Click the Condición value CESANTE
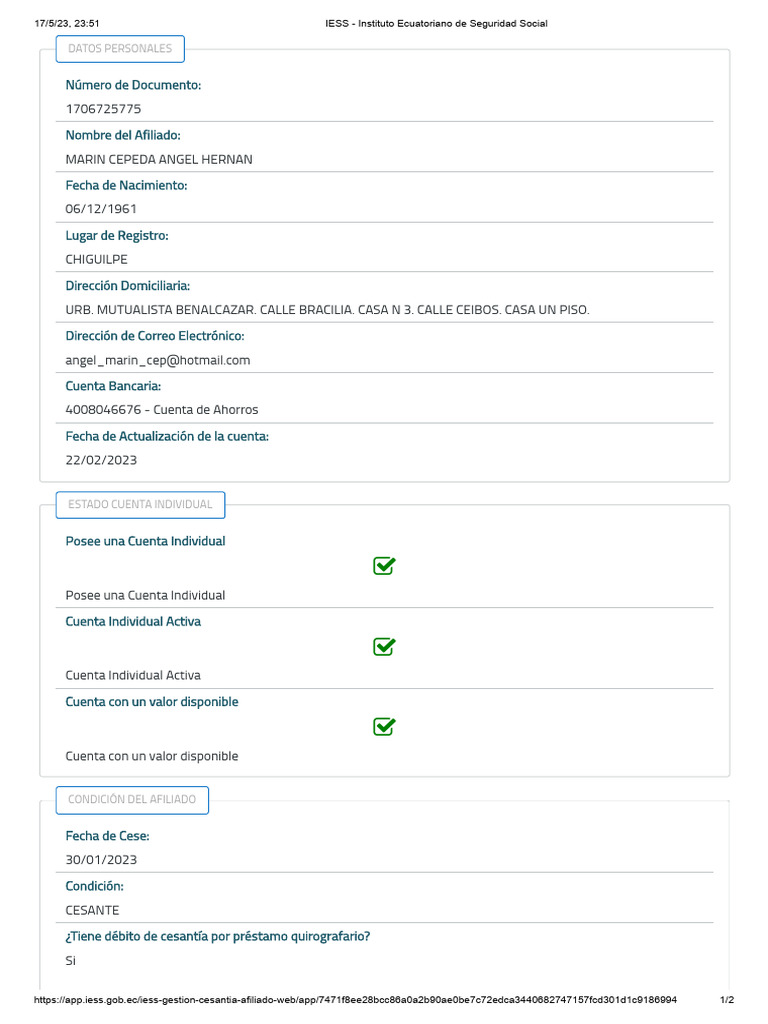Viewport: 768px width, 1024px height. (x=92, y=910)
